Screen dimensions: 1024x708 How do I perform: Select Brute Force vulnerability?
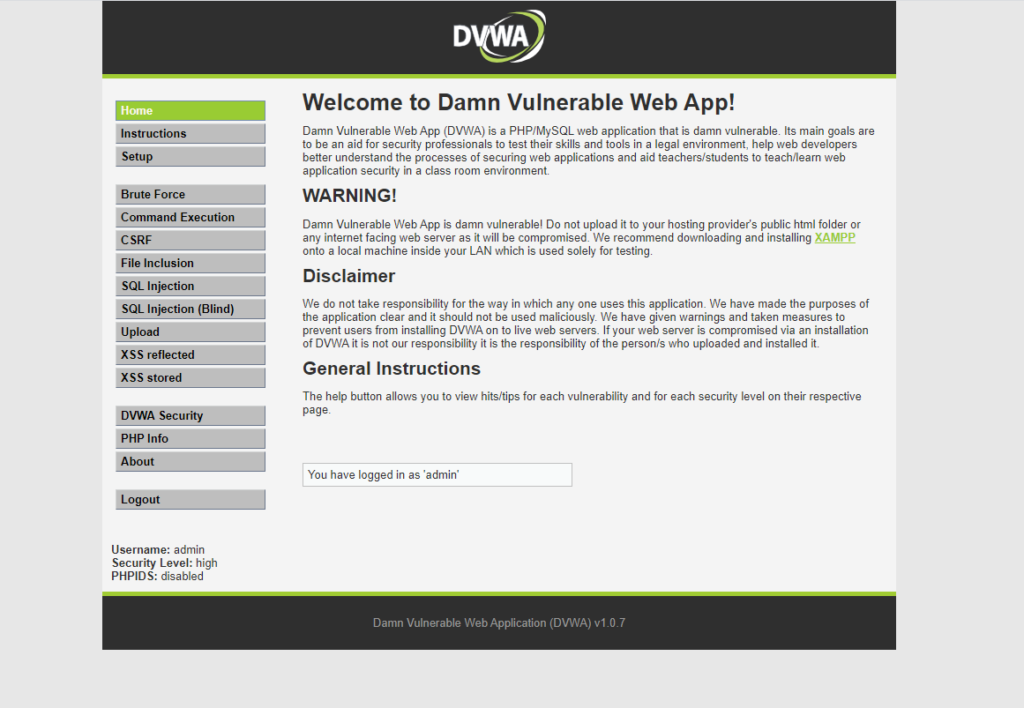(x=190, y=194)
